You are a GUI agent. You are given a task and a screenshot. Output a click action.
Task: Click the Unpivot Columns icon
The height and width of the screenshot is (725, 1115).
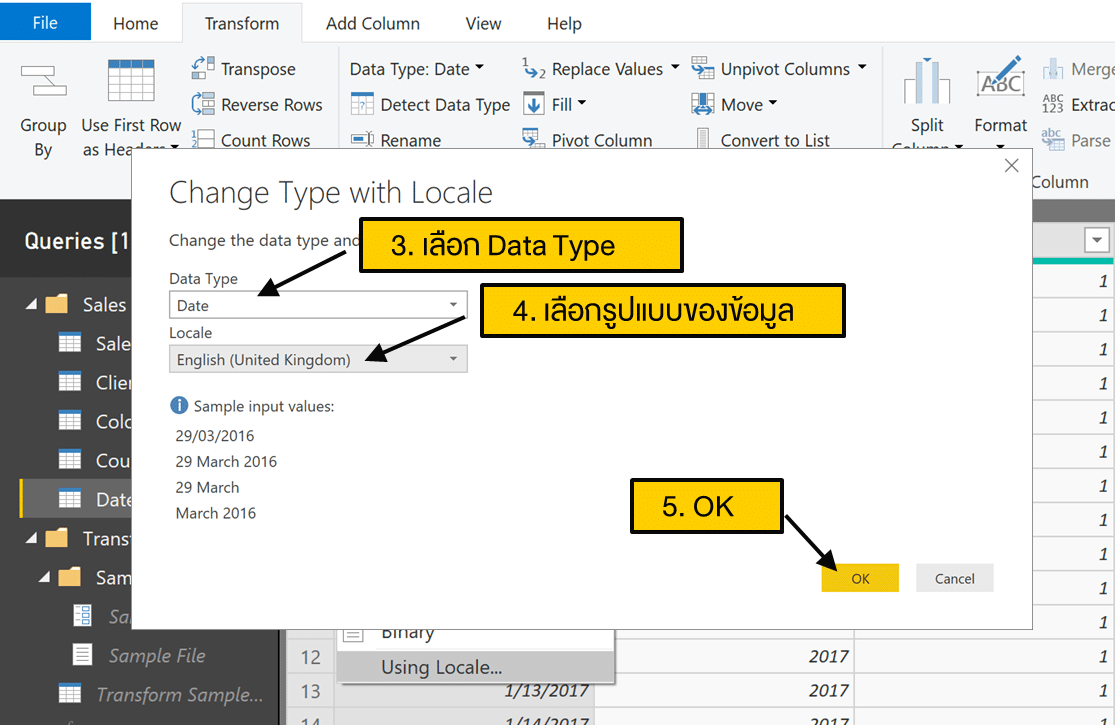703,69
